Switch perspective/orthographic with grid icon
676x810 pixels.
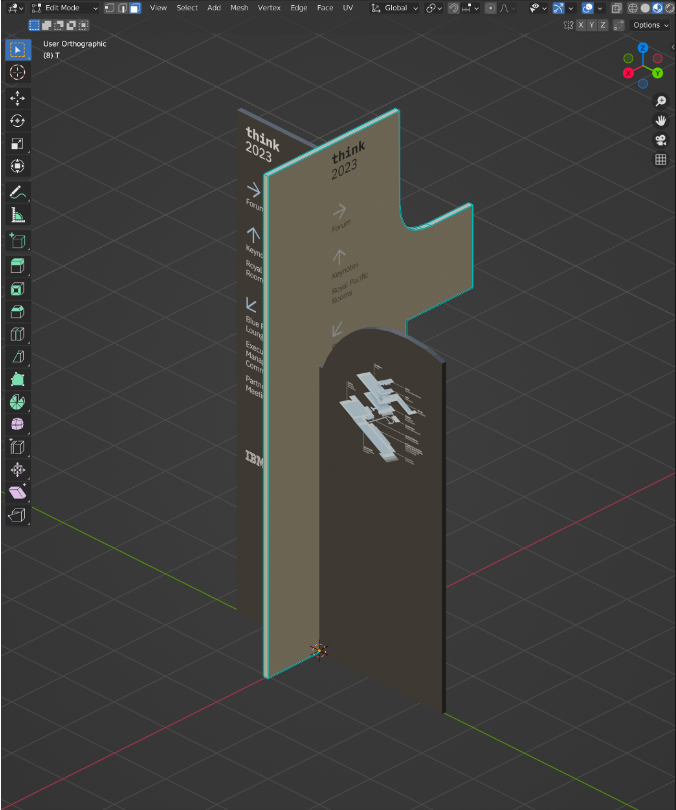tap(661, 160)
